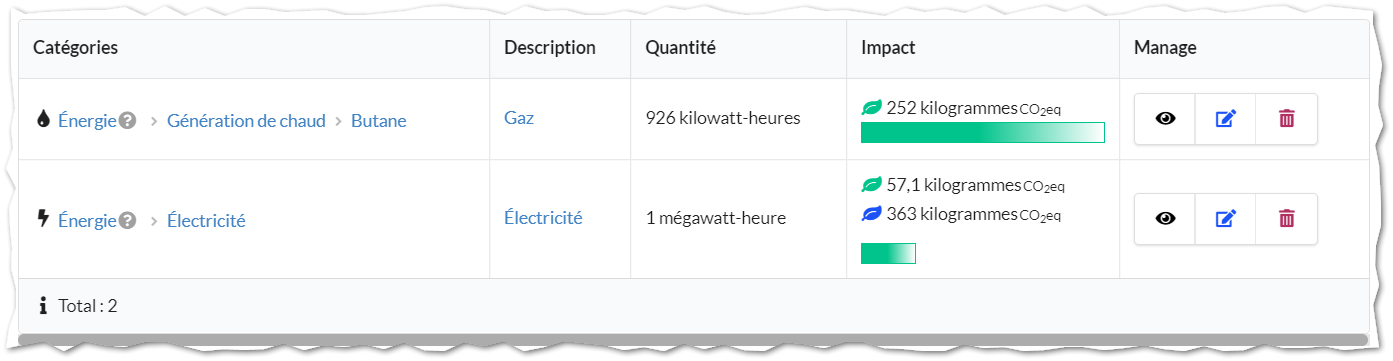Click the Butane impact progress bar
This screenshot has height=361, width=1393.
pyautogui.click(x=982, y=132)
